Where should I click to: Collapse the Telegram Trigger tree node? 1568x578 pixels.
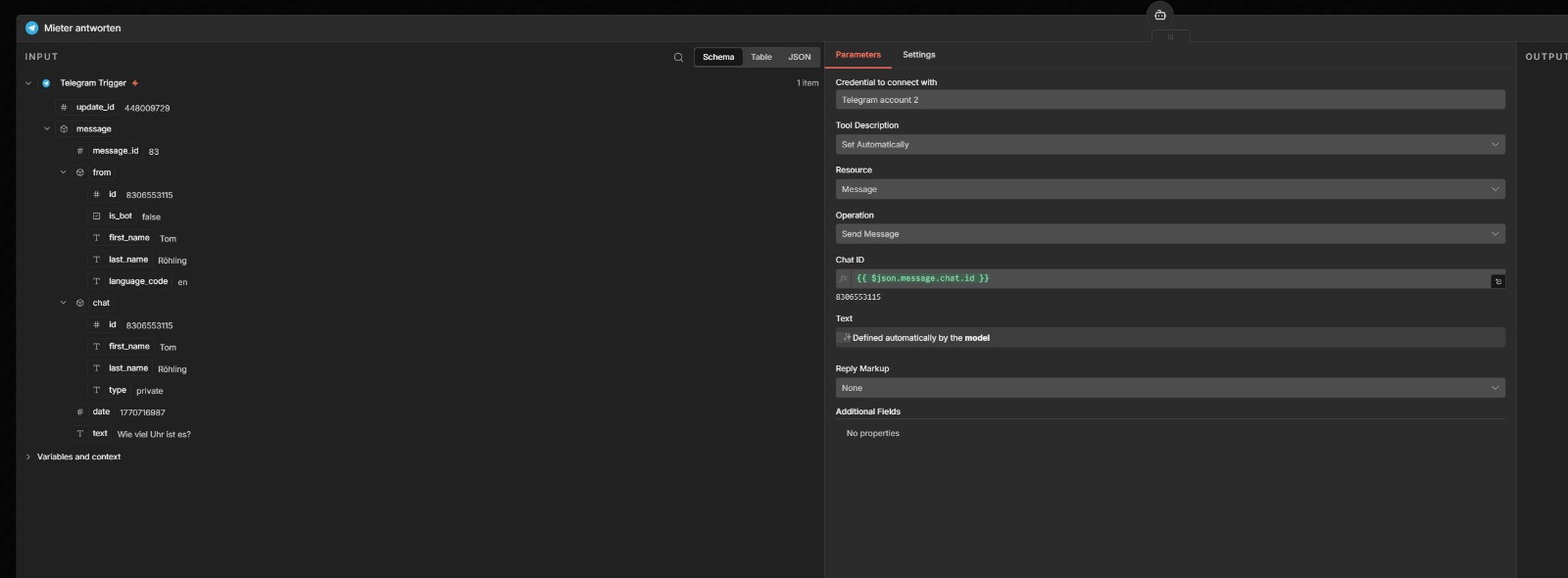click(28, 83)
